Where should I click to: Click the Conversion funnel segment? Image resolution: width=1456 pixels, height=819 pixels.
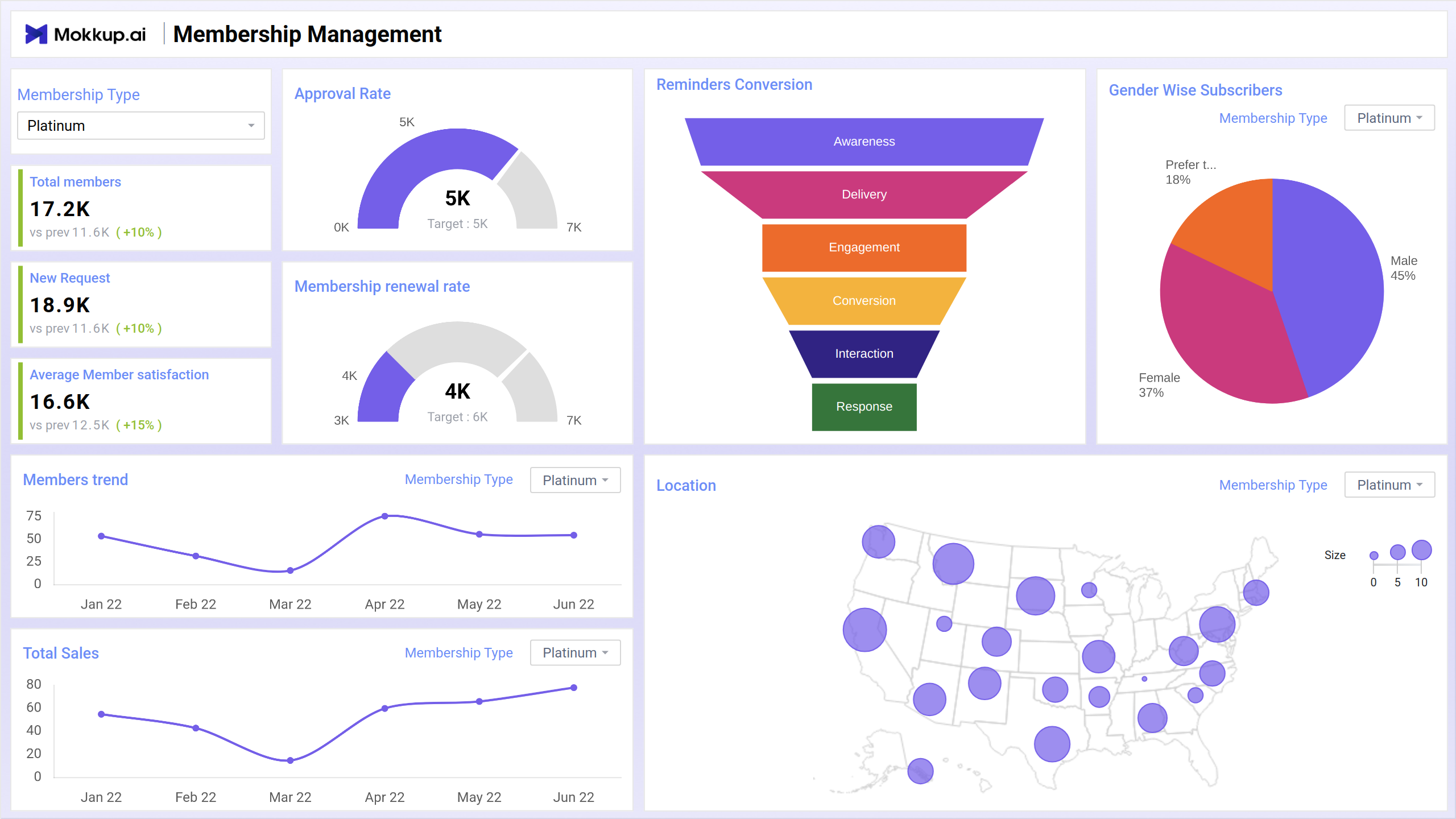(x=864, y=300)
